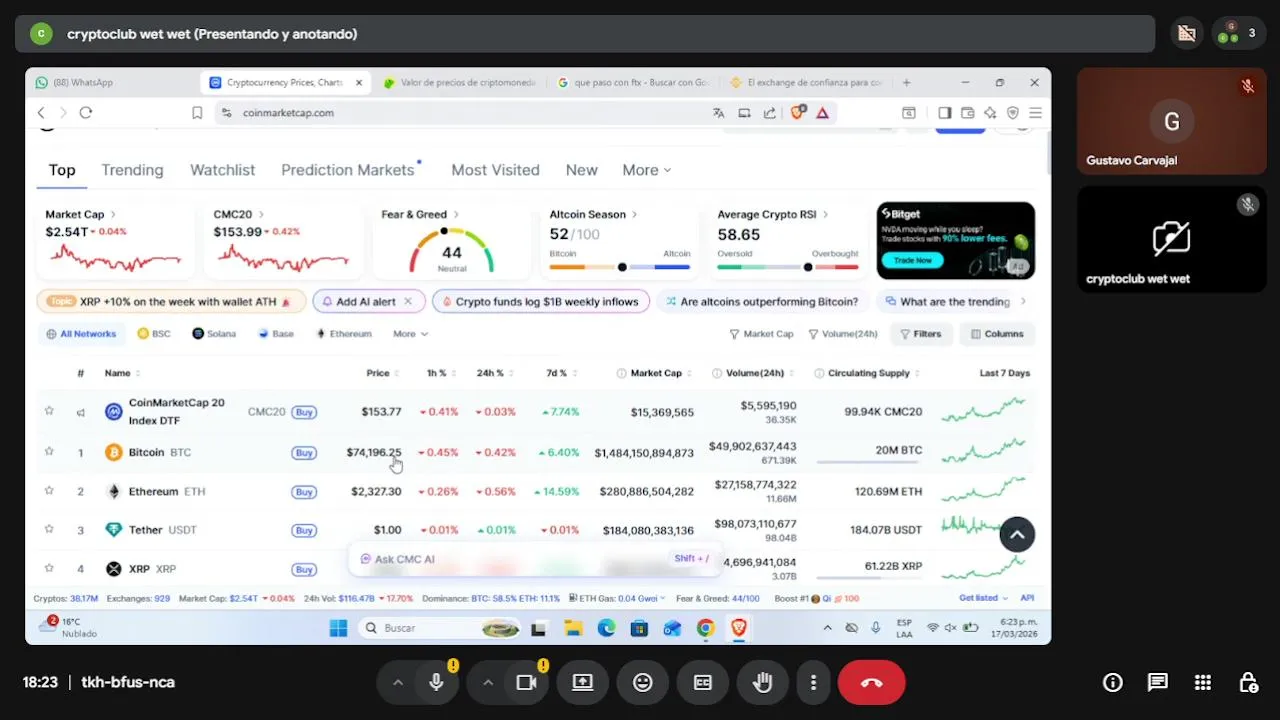Toggle closed captions in Meet
This screenshot has height=720, width=1280.
coord(703,682)
